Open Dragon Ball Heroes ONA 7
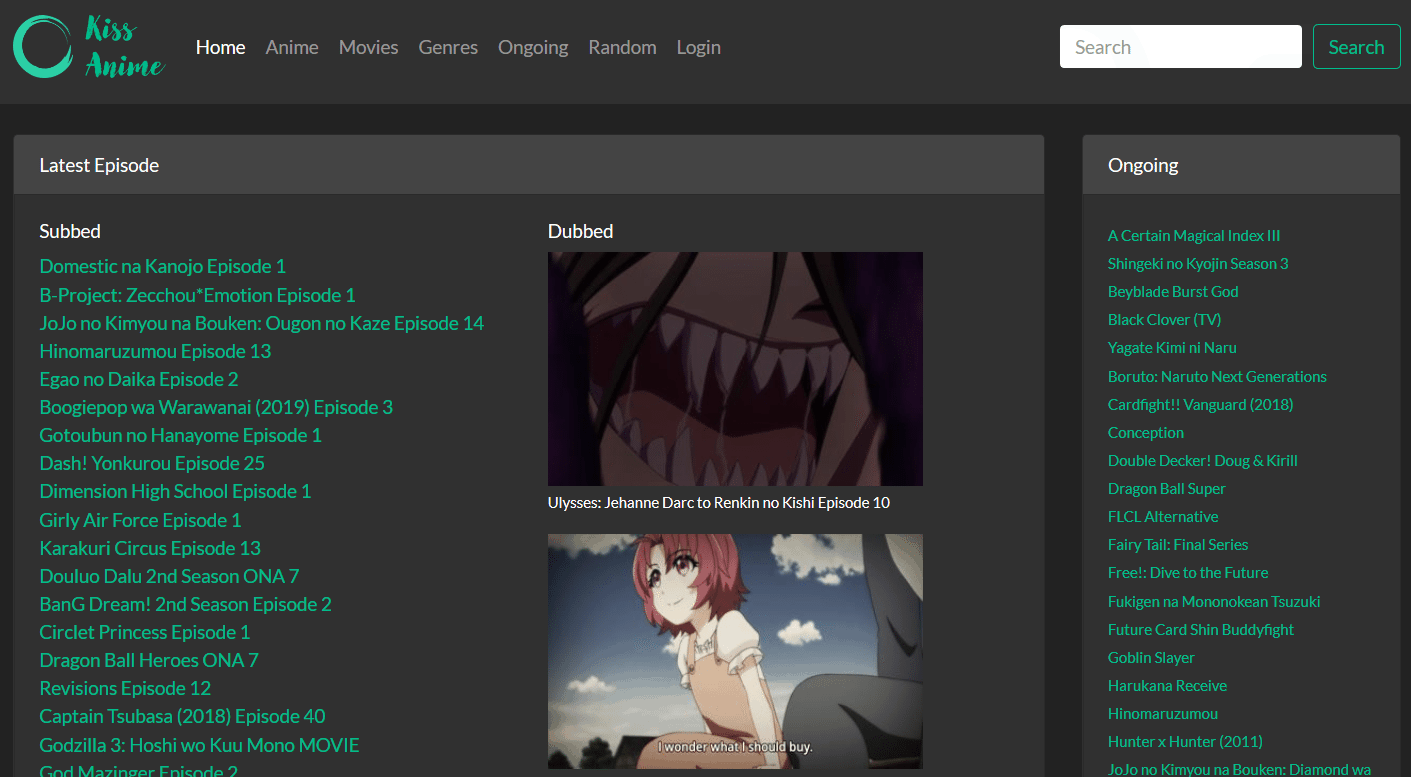Screen dimensions: 1411x777 pyautogui.click(x=149, y=660)
